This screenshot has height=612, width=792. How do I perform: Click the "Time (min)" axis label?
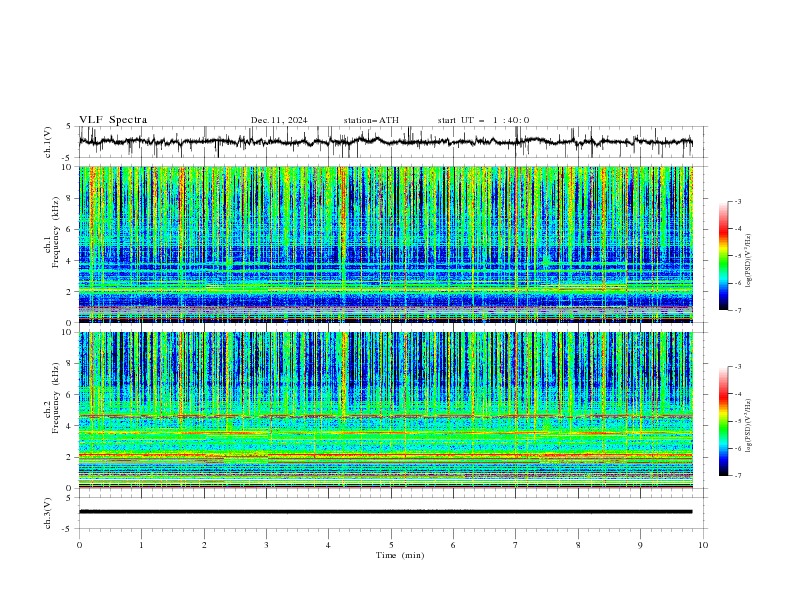click(400, 555)
